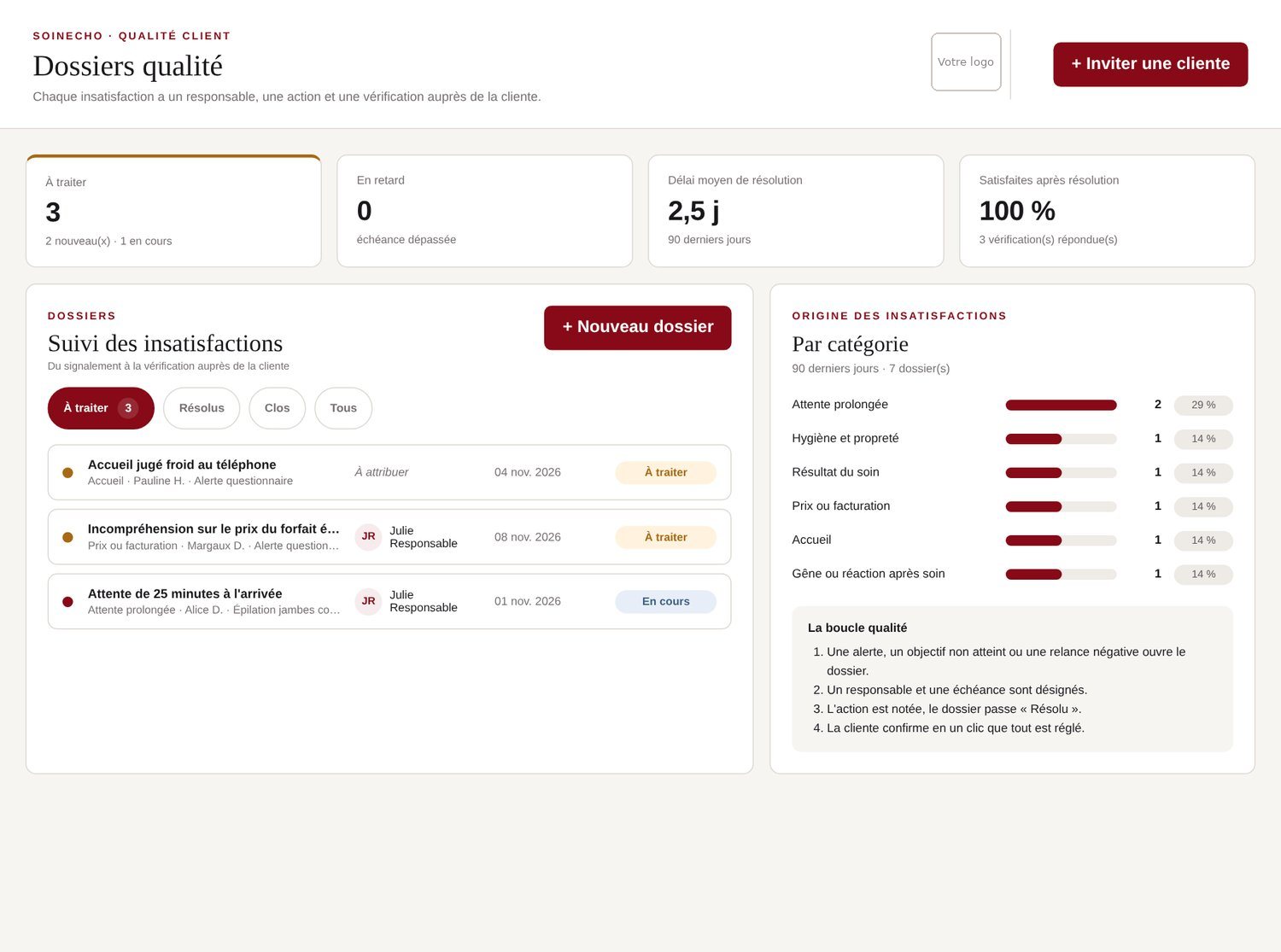Click the Hygiène et propreté progress bar
The width and height of the screenshot is (1281, 952).
point(1061,439)
